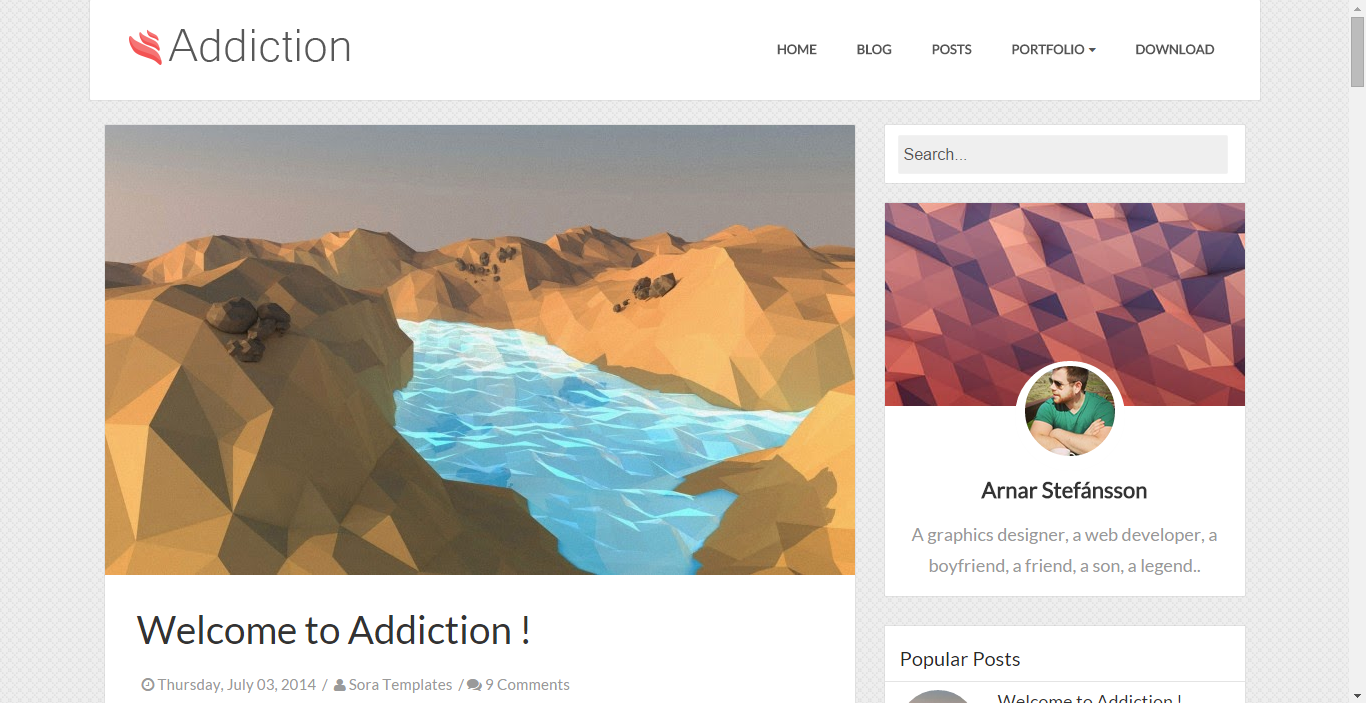Open the low-poly desert lake featured image
Screen dimensions: 1366x703
point(480,350)
